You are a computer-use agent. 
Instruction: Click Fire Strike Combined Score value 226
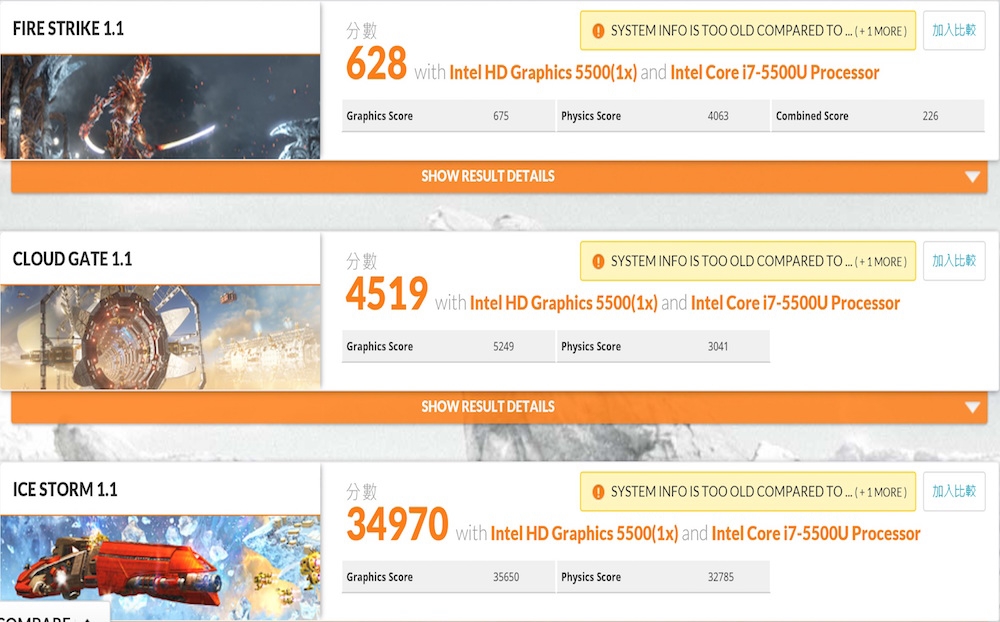pyautogui.click(x=930, y=116)
